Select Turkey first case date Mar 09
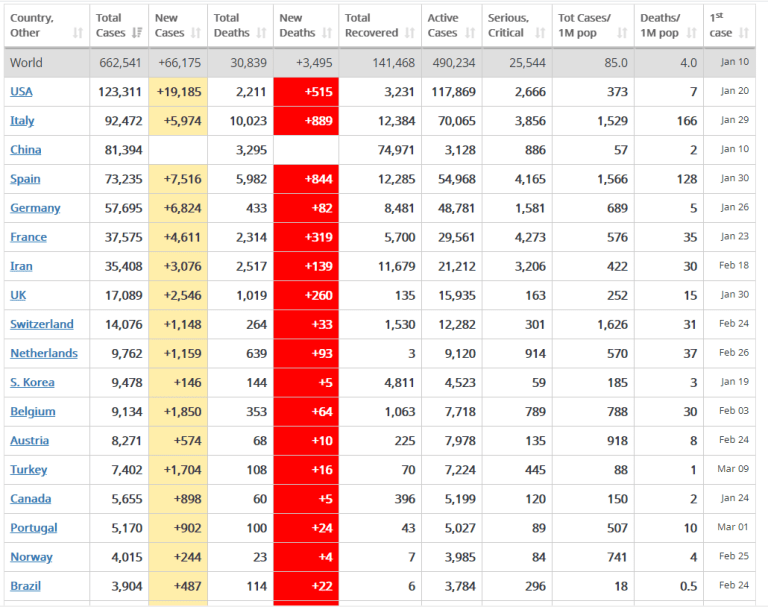768x607 pixels. pos(733,469)
